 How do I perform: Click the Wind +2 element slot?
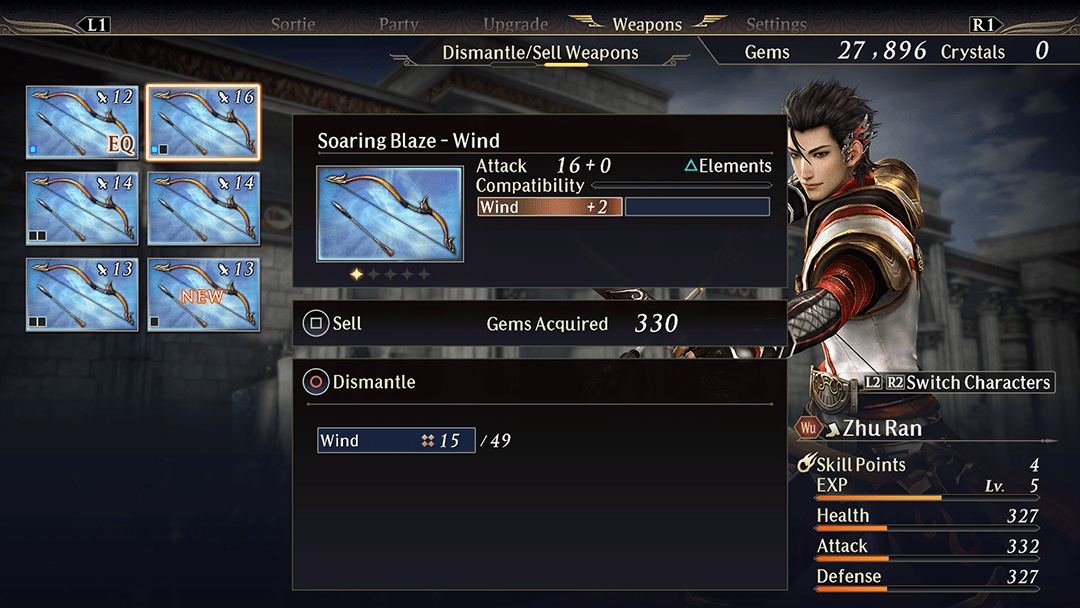click(550, 207)
